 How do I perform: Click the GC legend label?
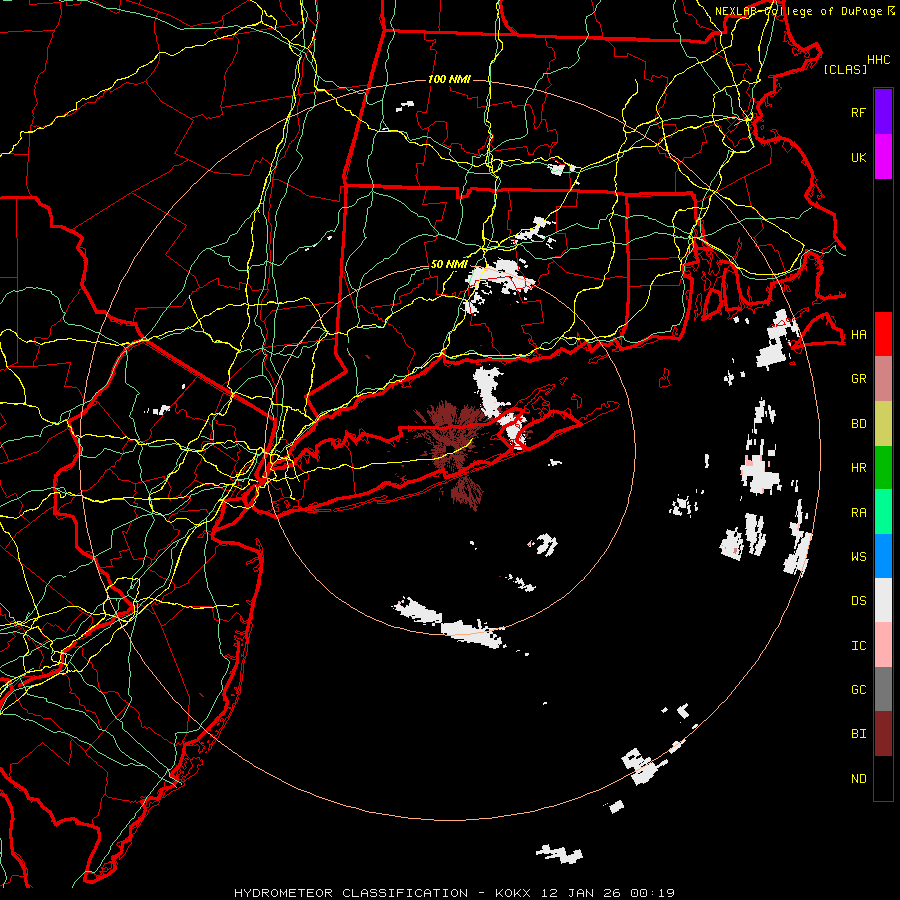click(858, 689)
